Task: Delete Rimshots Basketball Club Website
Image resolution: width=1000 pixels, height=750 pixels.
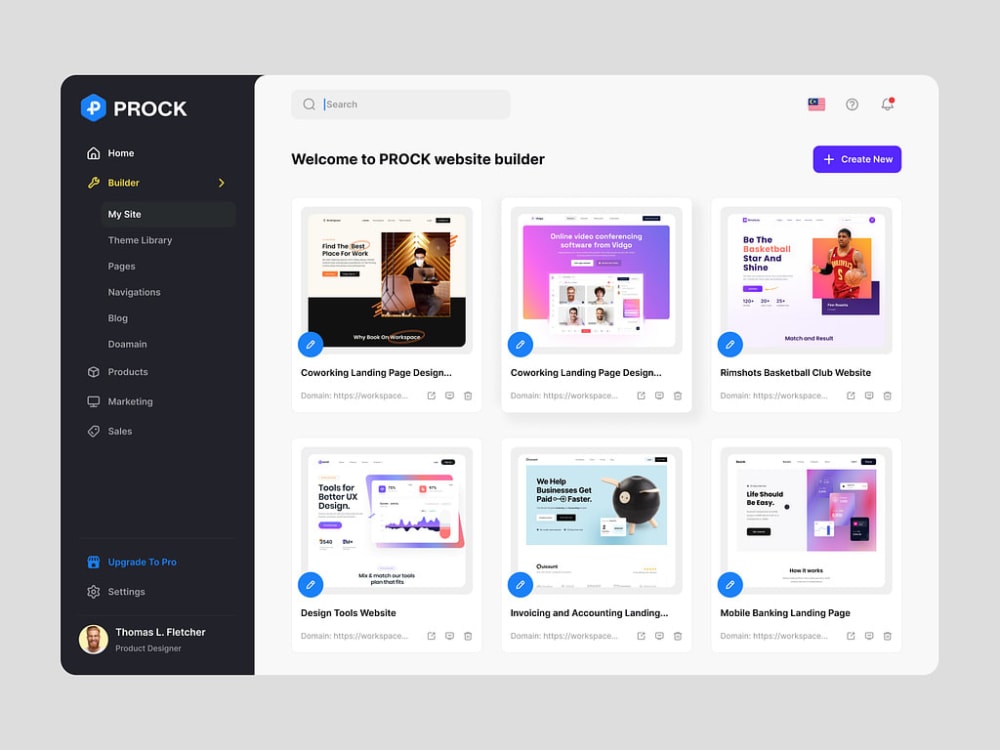Action: (887, 396)
